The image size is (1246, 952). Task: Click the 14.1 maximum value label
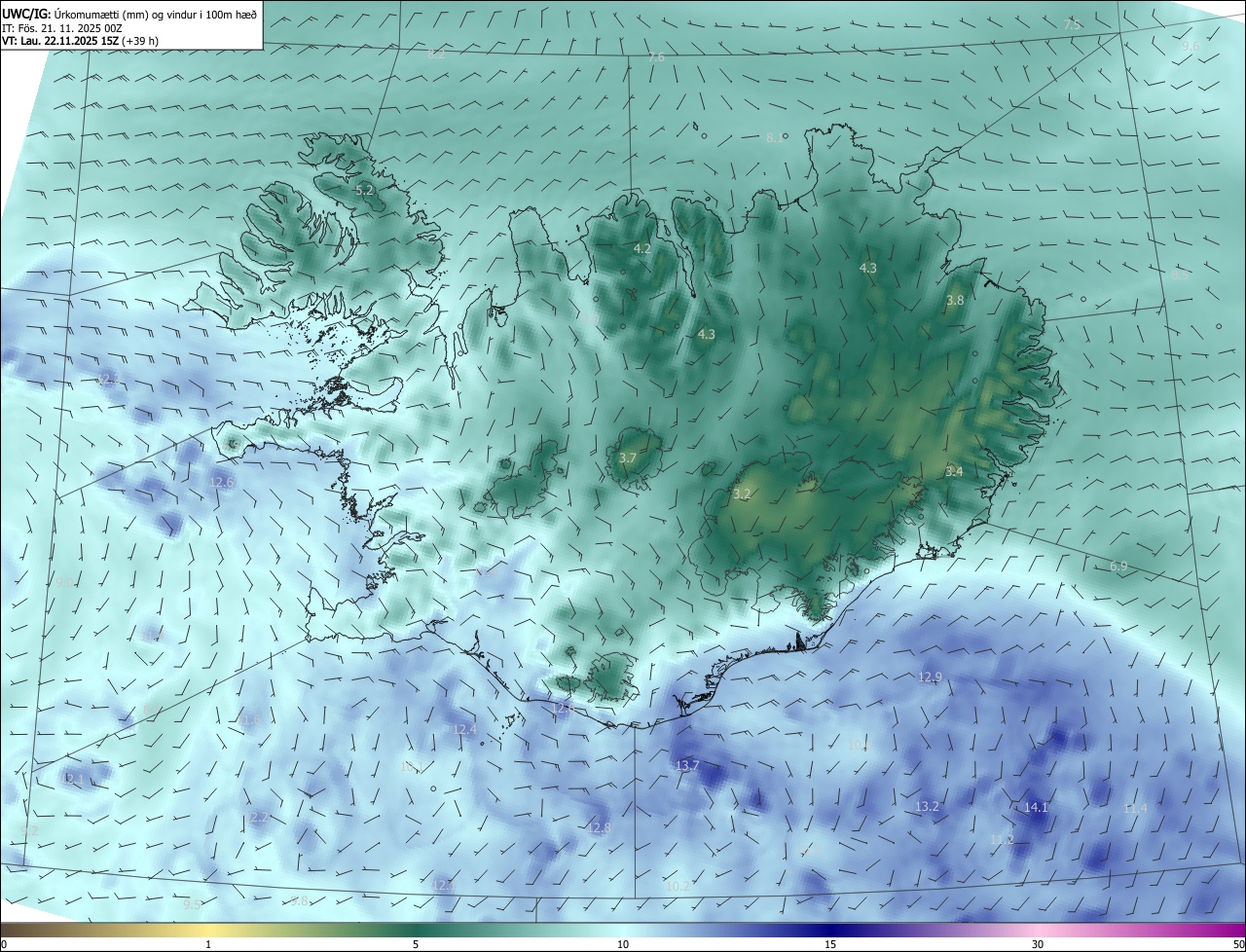[x=1036, y=808]
